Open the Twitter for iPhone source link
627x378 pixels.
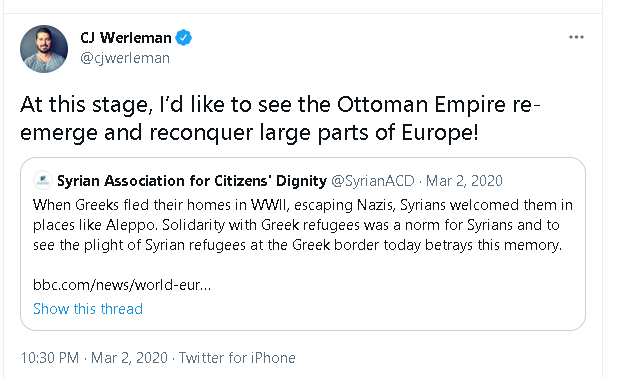(237, 358)
